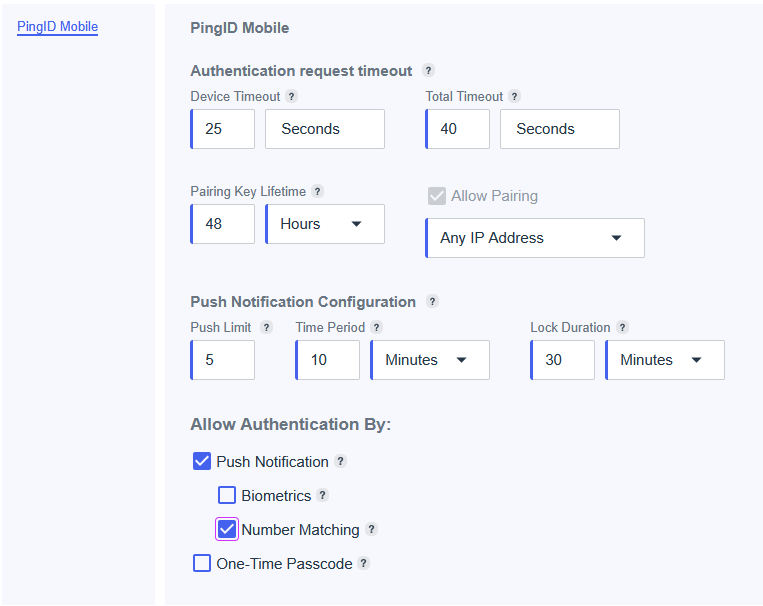
Task: Enable the One-Time Passcode checkbox
Action: [x=202, y=564]
